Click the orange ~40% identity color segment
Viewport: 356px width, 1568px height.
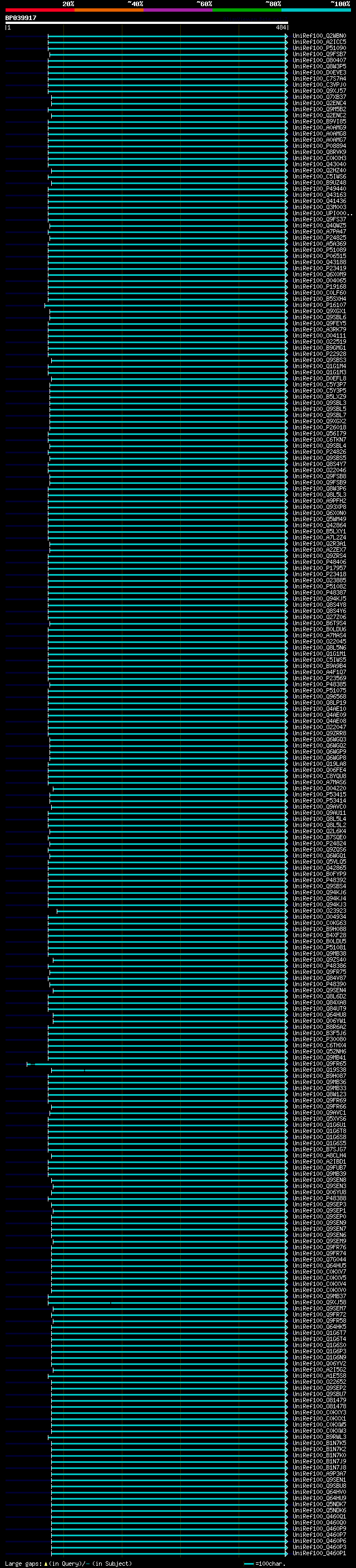pos(109,10)
